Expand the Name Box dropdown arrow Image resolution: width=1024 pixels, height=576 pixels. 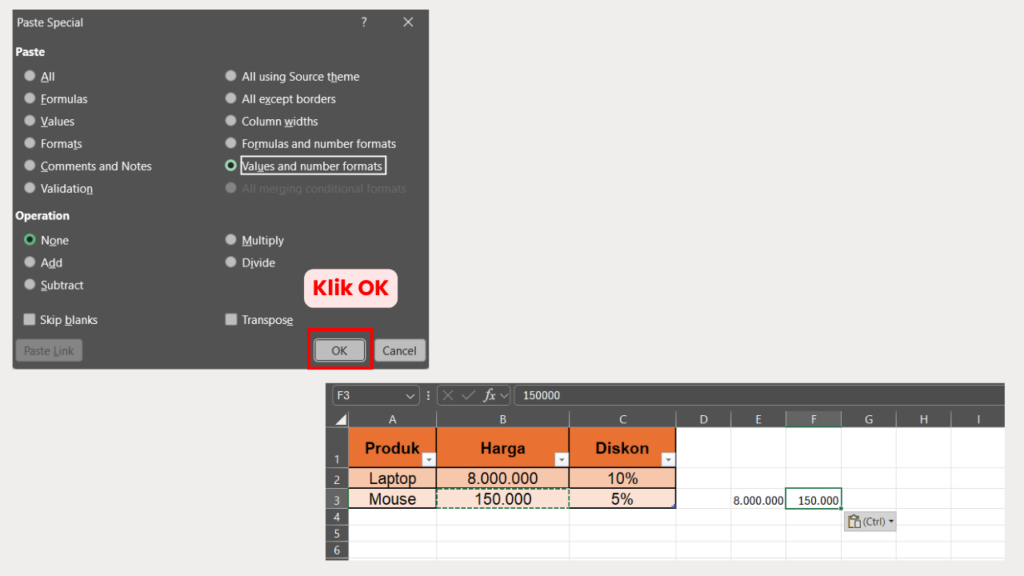pos(410,395)
